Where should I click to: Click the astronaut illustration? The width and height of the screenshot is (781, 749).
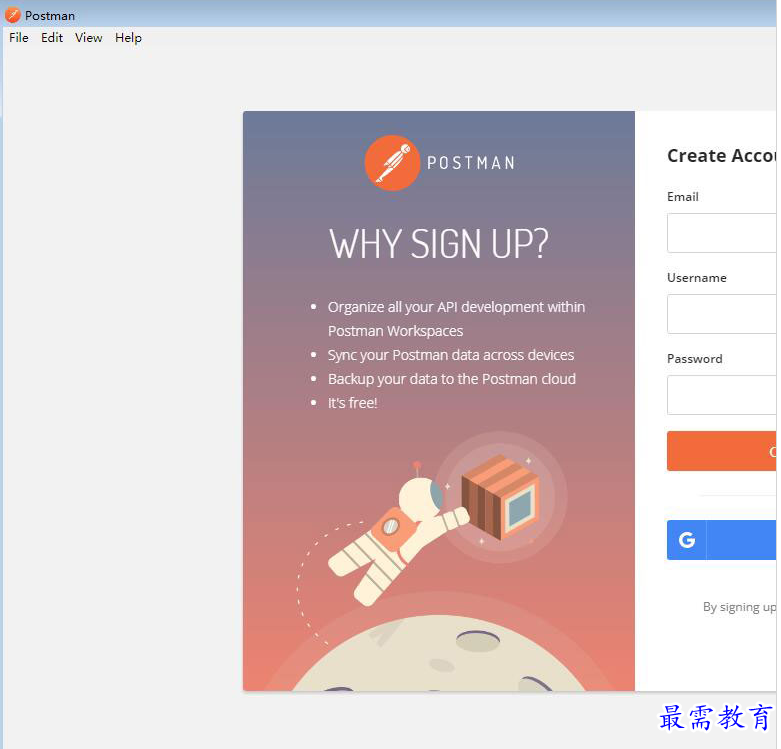[x=398, y=533]
